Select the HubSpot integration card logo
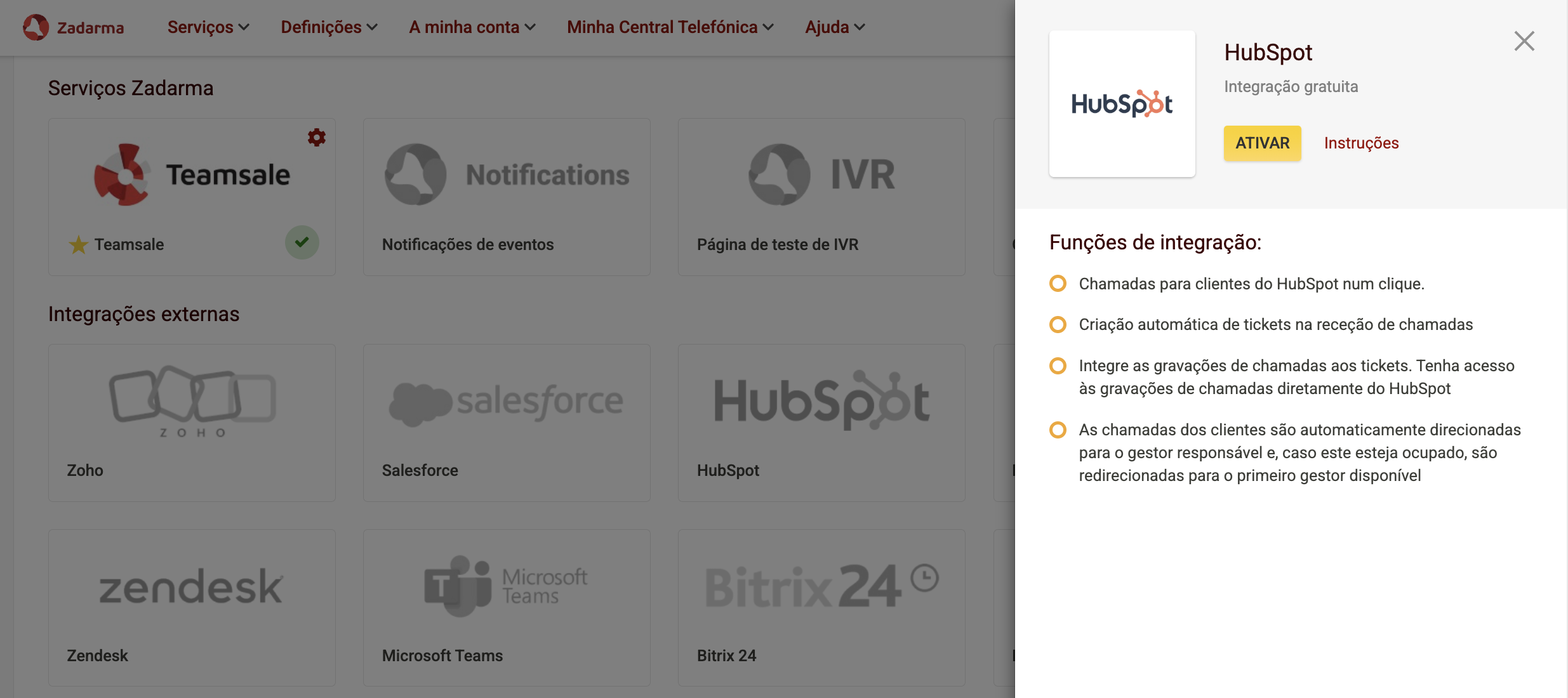1568x698 pixels. click(x=821, y=400)
